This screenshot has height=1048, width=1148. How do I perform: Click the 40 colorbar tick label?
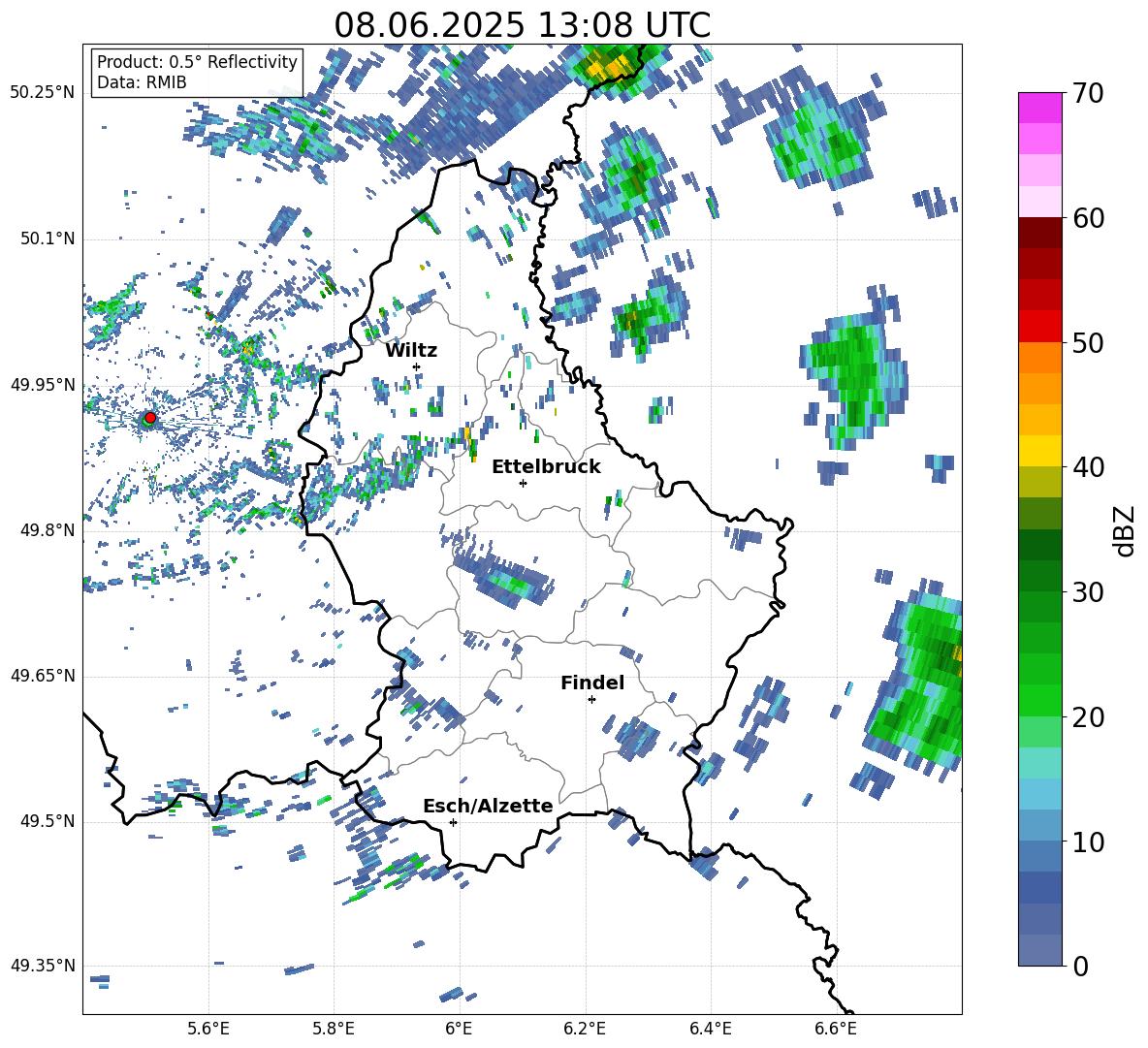click(1087, 467)
